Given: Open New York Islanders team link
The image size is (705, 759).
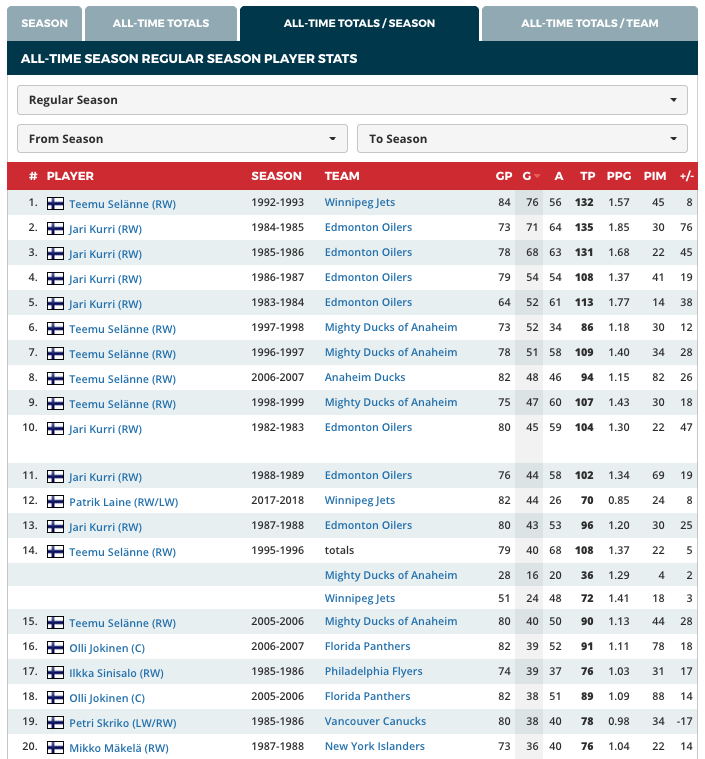Looking at the screenshot, I should point(374,746).
